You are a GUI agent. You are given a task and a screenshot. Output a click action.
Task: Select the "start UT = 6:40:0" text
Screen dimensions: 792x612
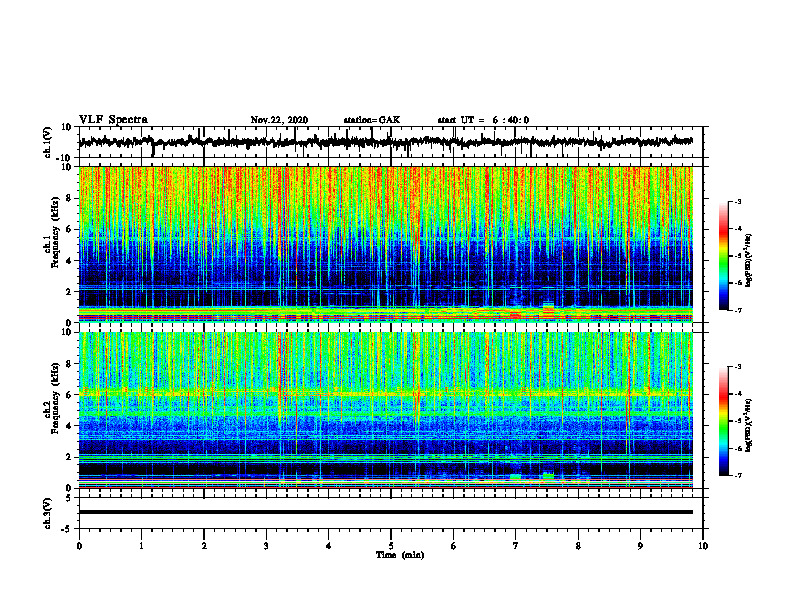(x=483, y=120)
